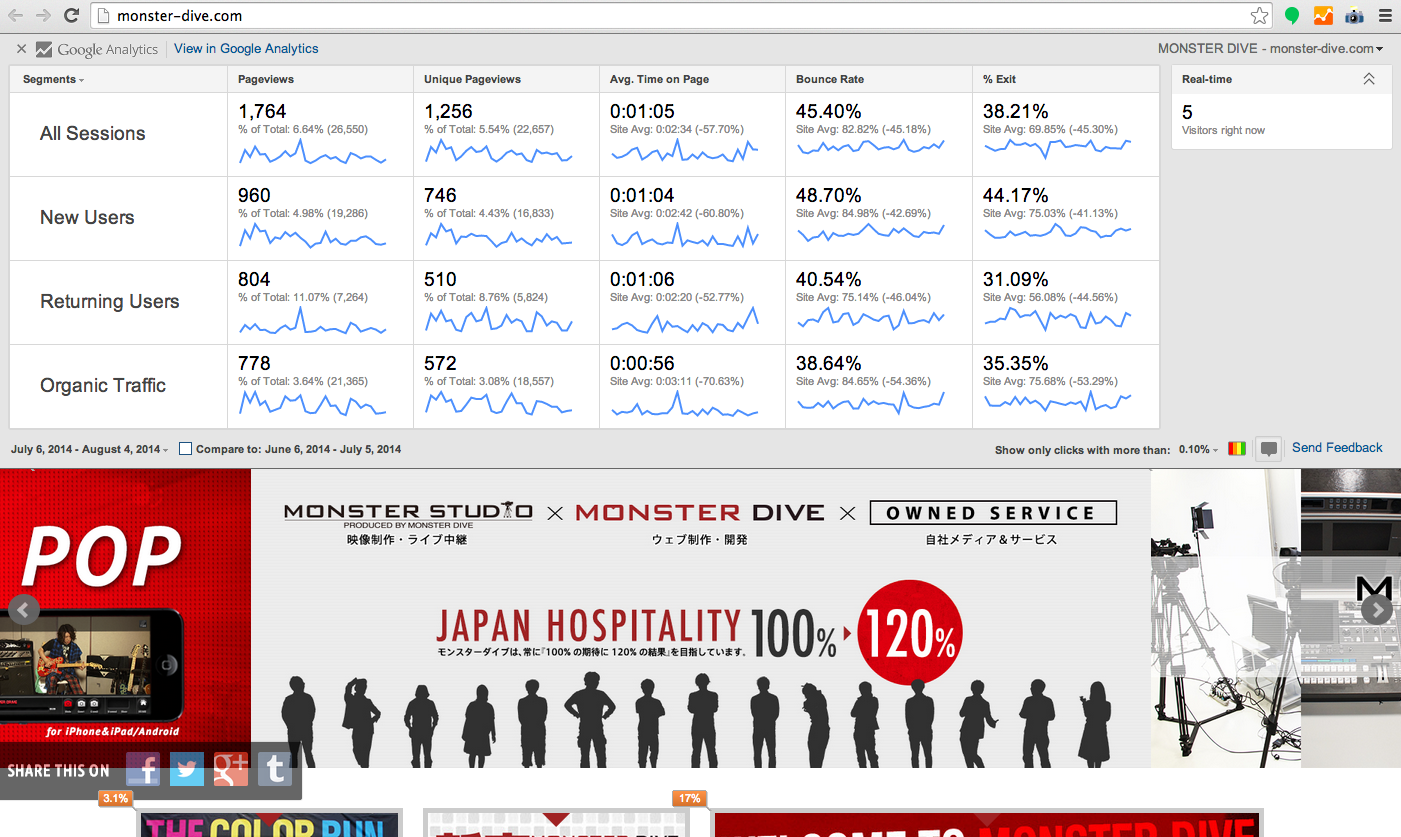Close the Google Analytics overlay with X

tap(22, 48)
